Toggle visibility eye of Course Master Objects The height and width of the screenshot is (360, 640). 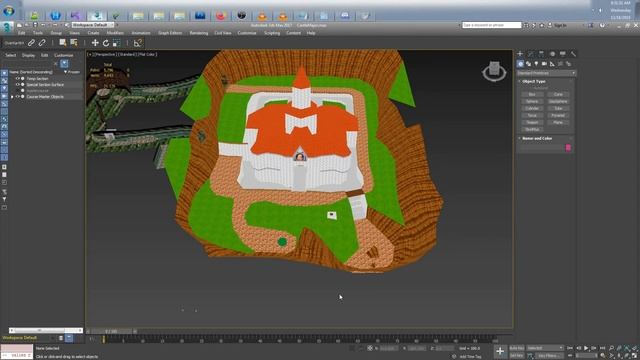point(18,97)
